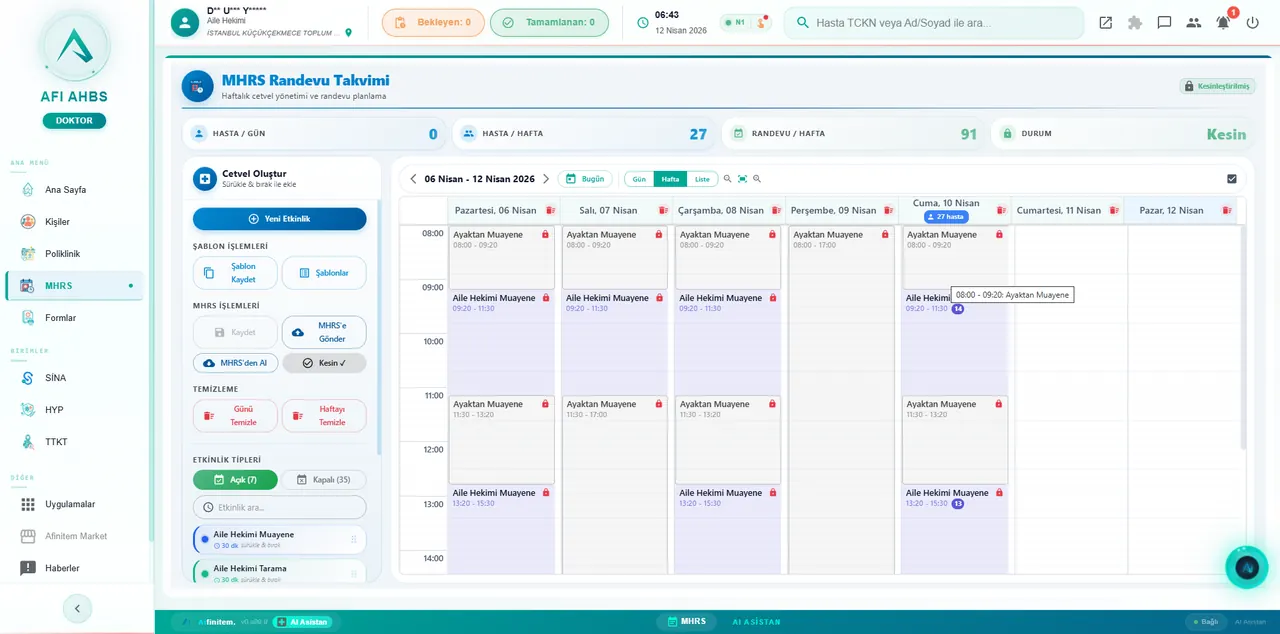Go to previous week with left chevron
Viewport: 1280px width, 634px height.
click(x=413, y=179)
